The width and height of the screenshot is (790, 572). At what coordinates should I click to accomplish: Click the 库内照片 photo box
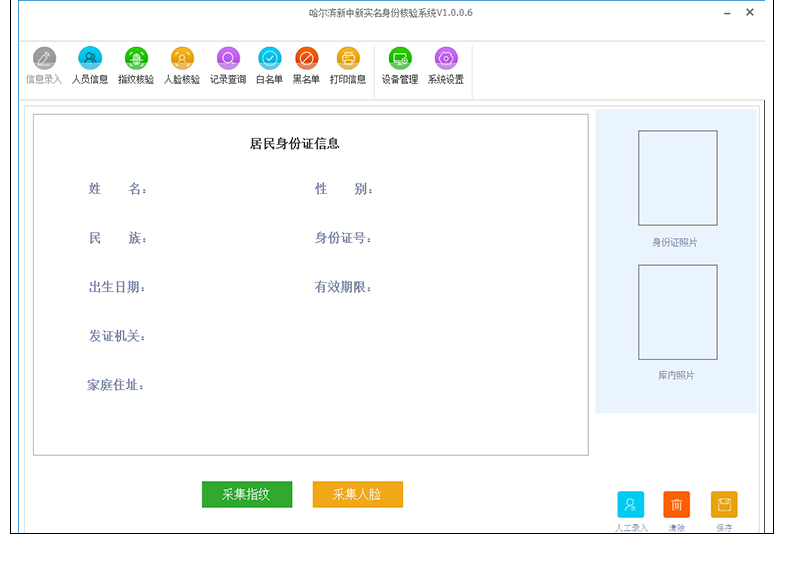678,312
